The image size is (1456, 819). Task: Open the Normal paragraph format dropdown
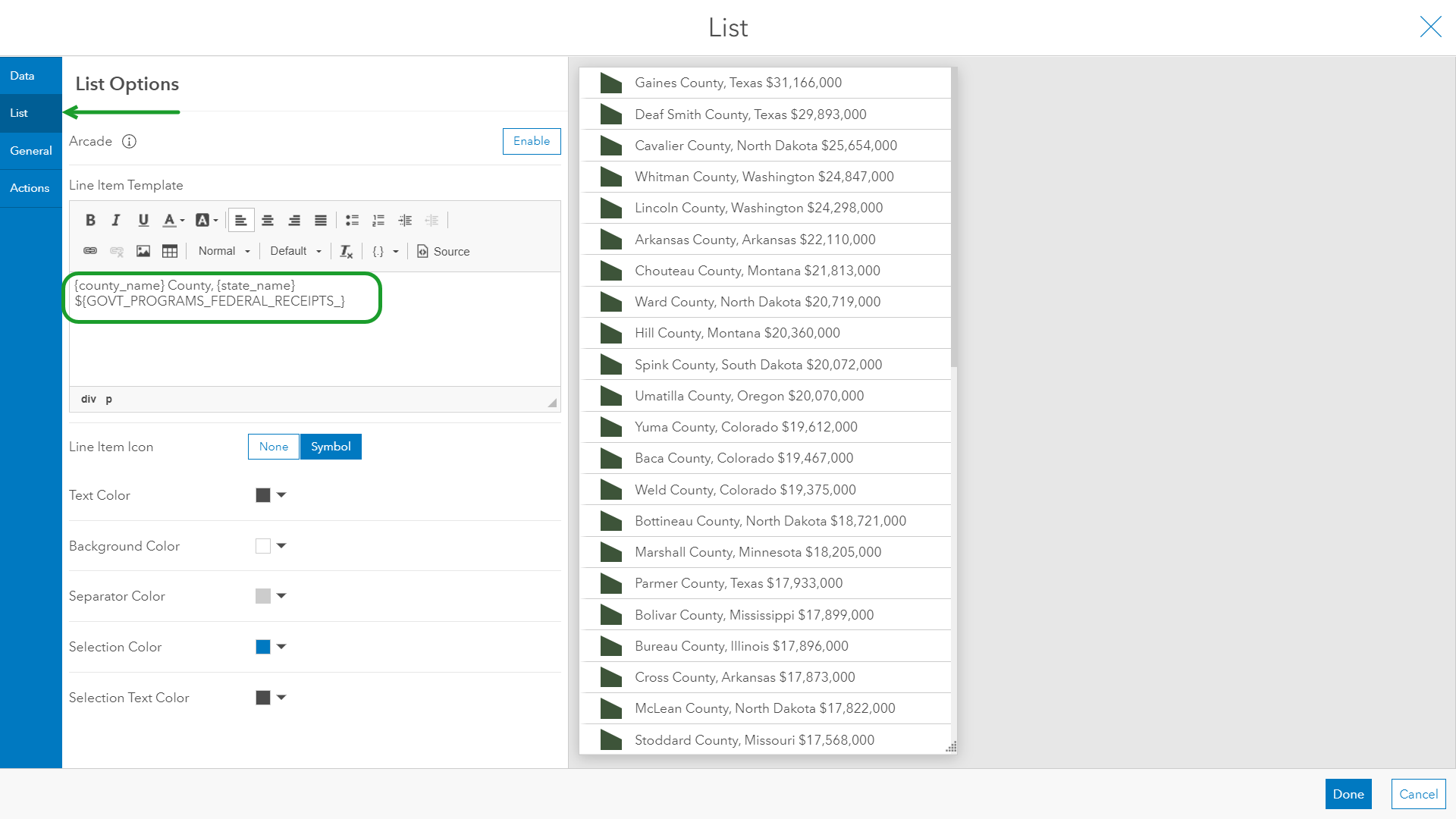(224, 251)
